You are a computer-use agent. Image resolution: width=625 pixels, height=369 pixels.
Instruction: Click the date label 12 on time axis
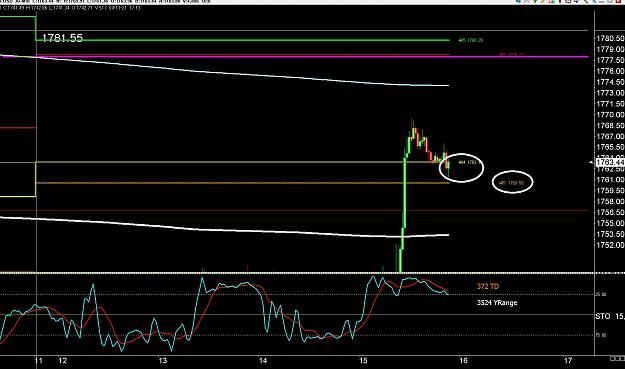pyautogui.click(x=63, y=361)
